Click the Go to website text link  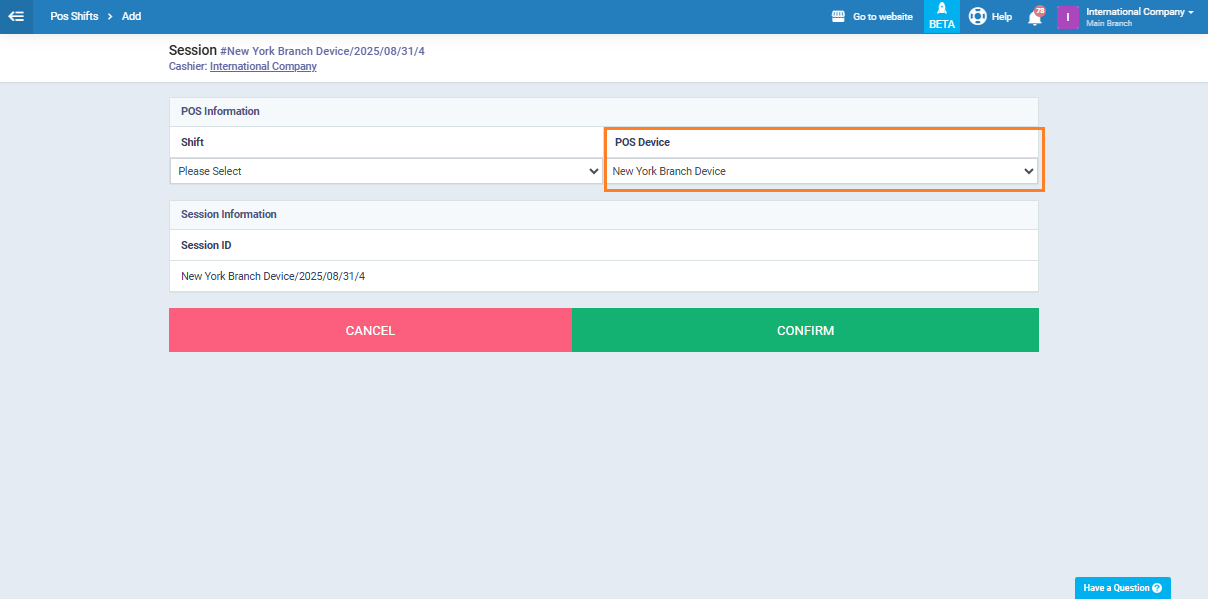click(882, 17)
